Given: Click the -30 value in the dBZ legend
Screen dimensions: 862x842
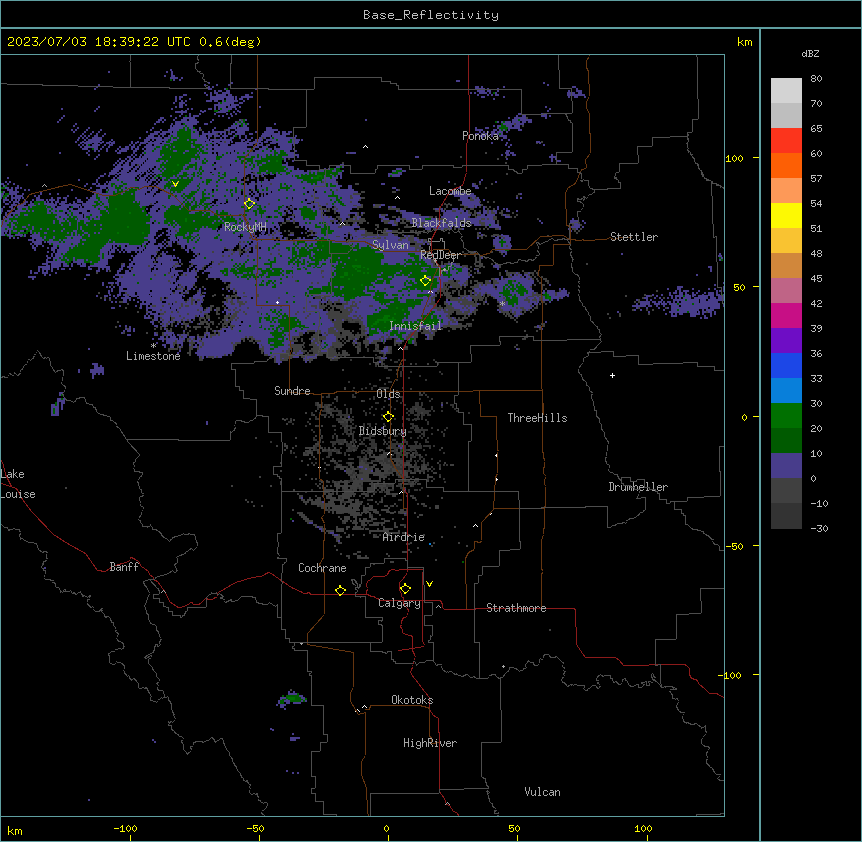Looking at the screenshot, I should 819,528.
